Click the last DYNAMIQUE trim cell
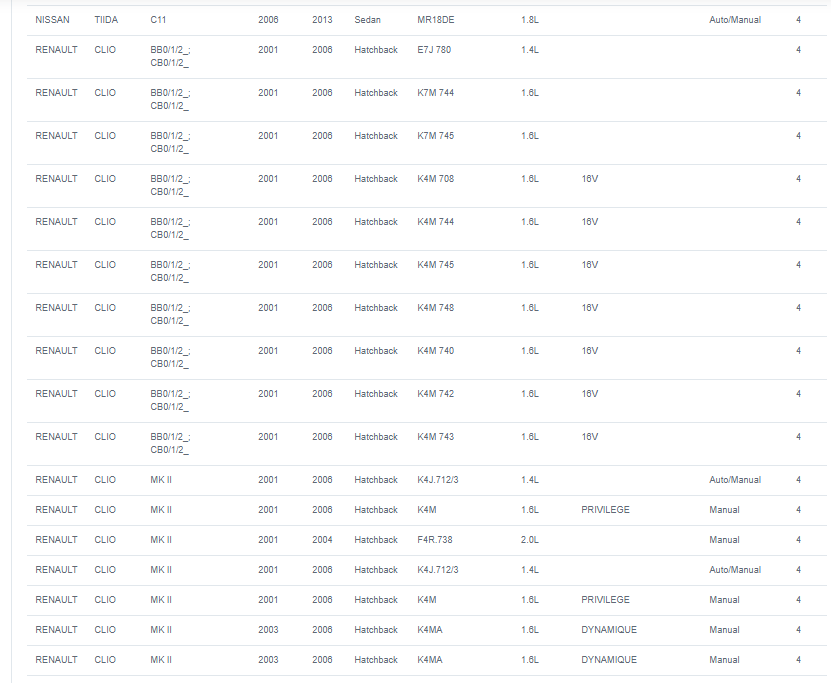831x683 pixels. click(x=608, y=660)
